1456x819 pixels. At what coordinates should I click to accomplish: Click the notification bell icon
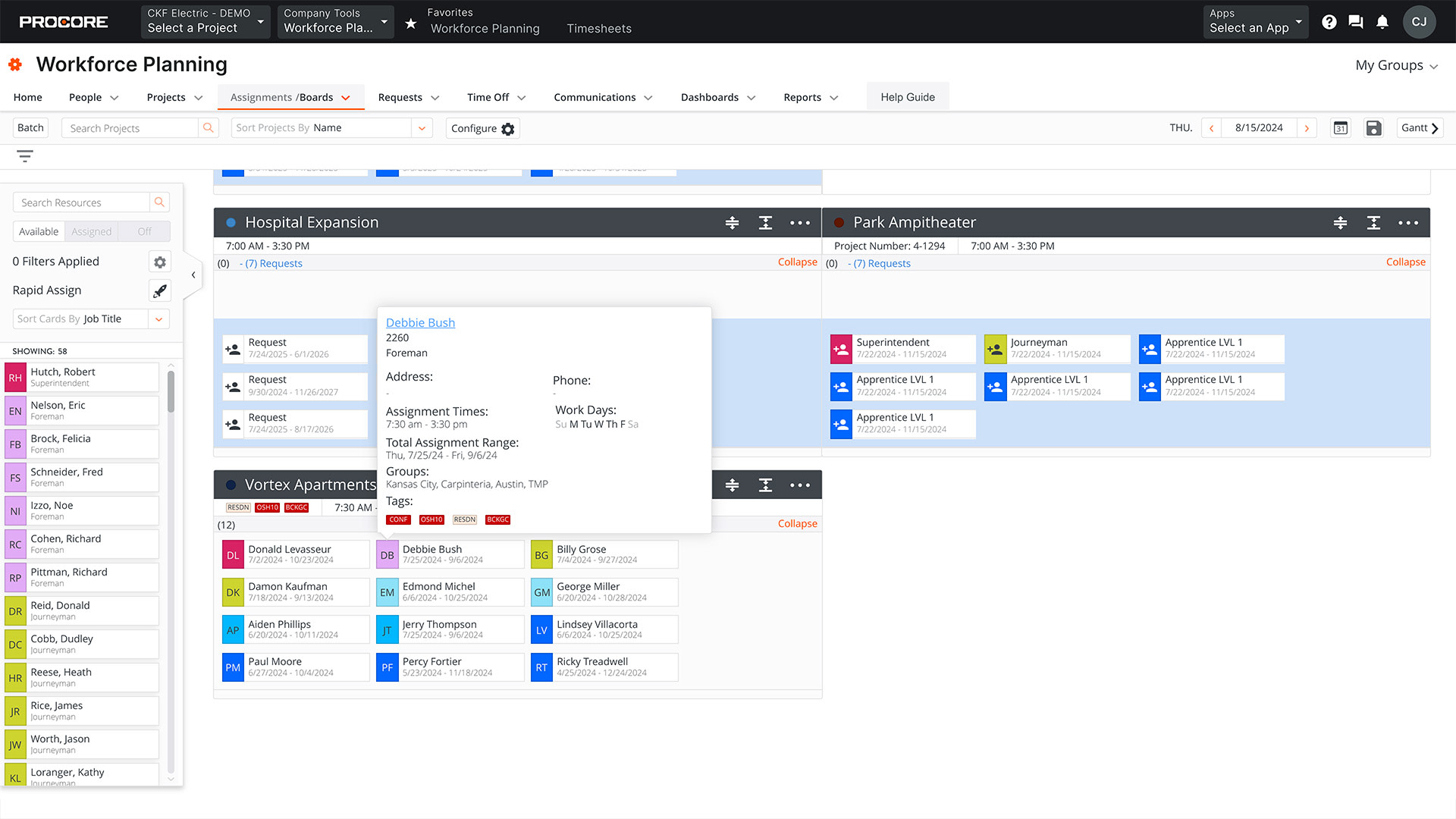point(1382,21)
